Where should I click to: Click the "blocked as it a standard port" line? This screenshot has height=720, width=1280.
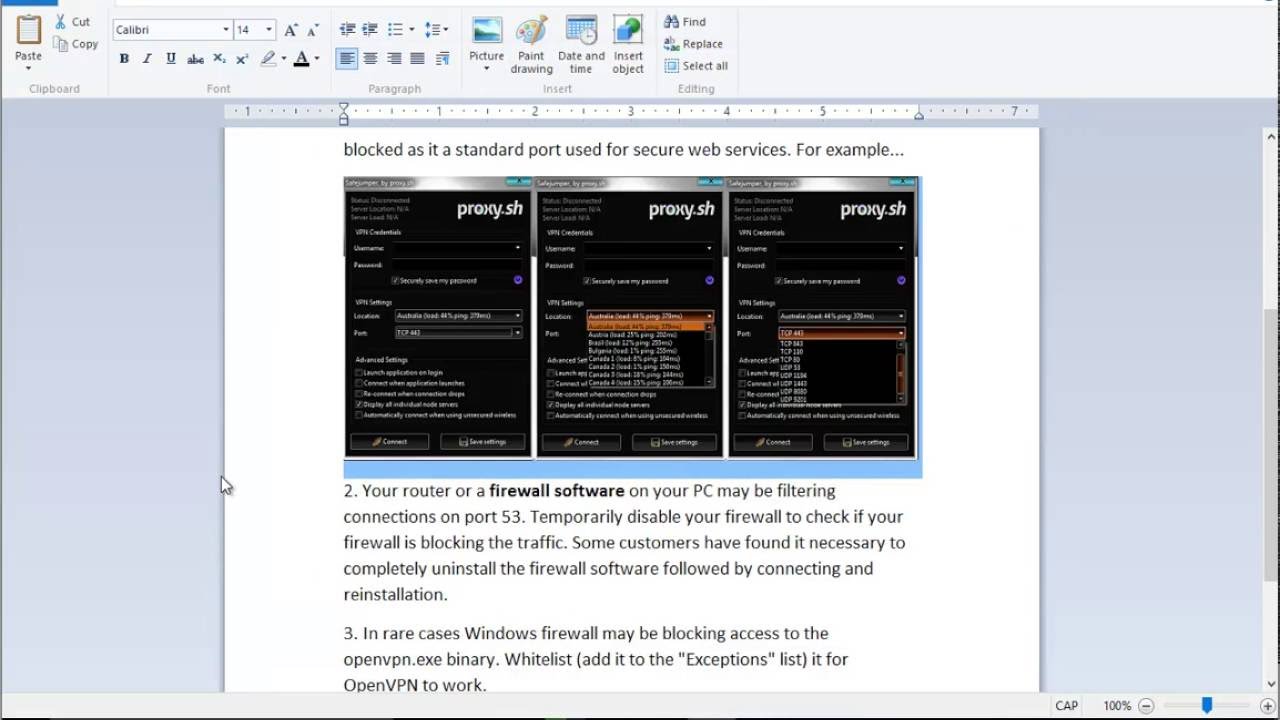tap(624, 150)
